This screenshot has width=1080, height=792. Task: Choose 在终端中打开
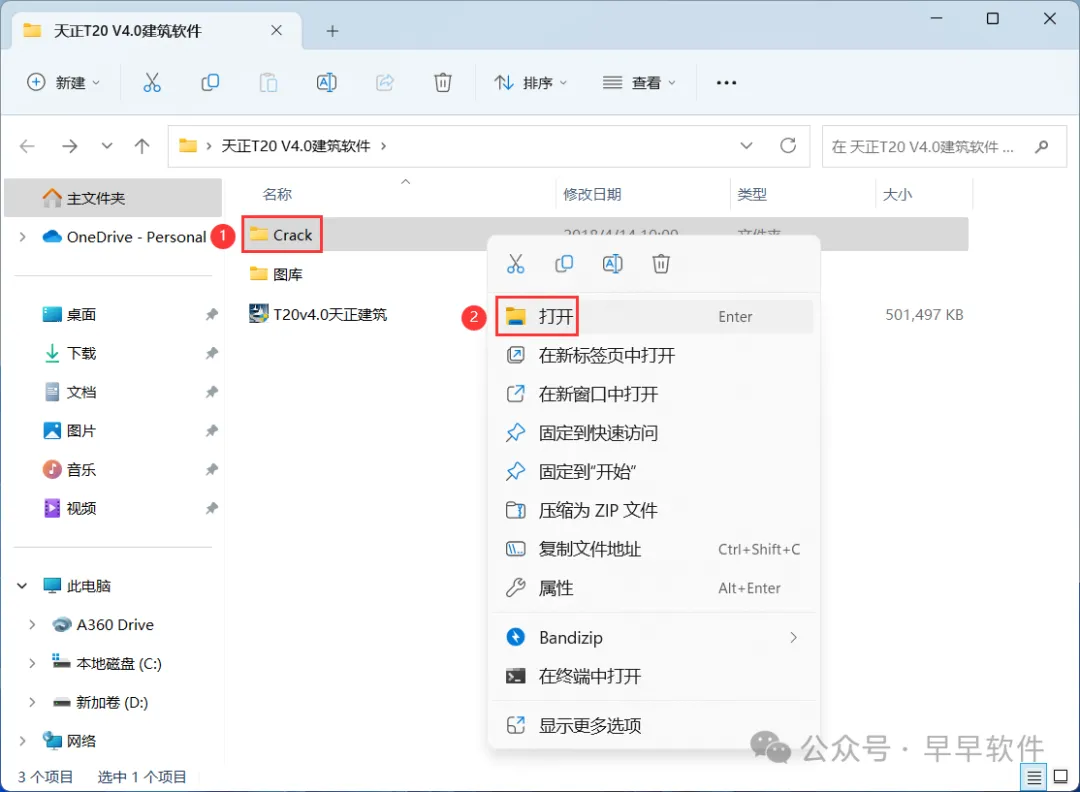tap(654, 676)
